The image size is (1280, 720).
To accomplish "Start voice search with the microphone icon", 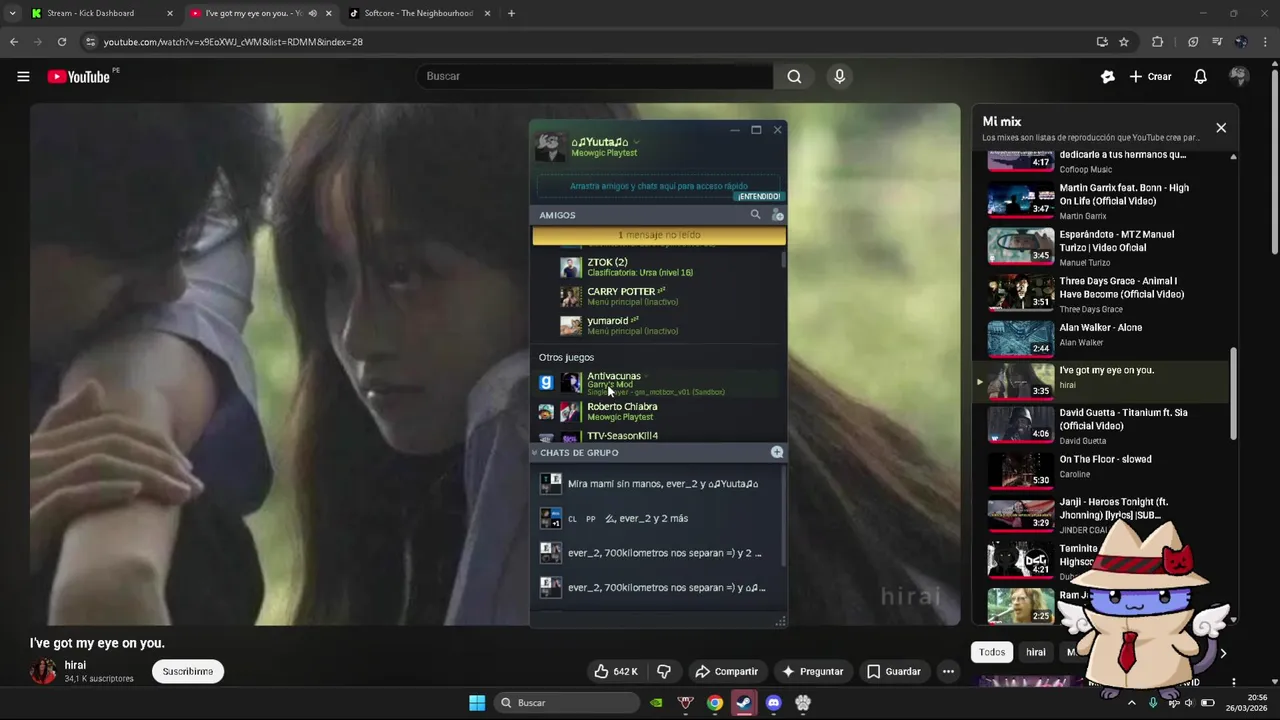I will pyautogui.click(x=839, y=77).
